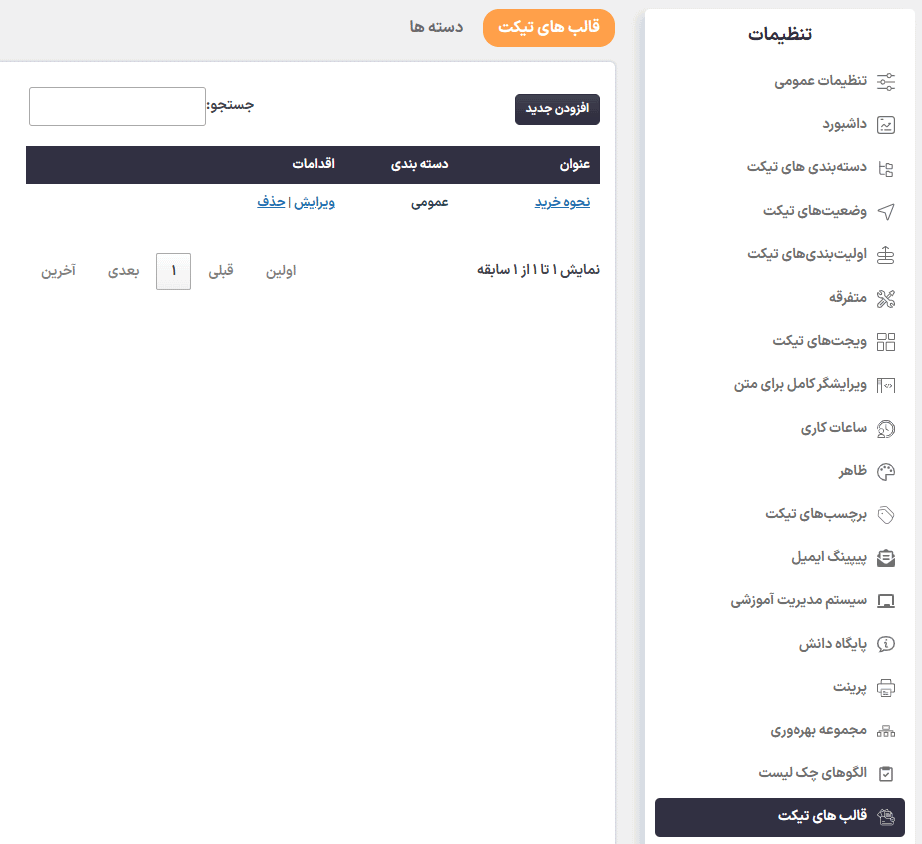
Task: Open پیپینگ ایمیل via the envelope icon
Action: tap(886, 558)
